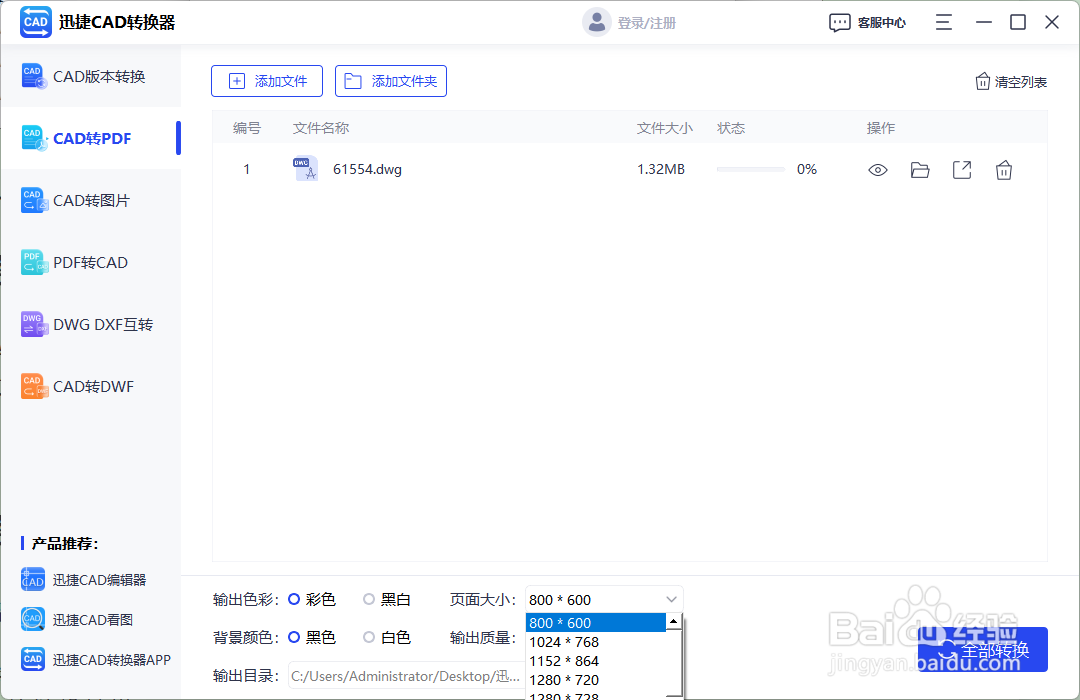Open 迅捷CAD编辑器 recommended product
The image size is (1080, 700).
[x=83, y=580]
